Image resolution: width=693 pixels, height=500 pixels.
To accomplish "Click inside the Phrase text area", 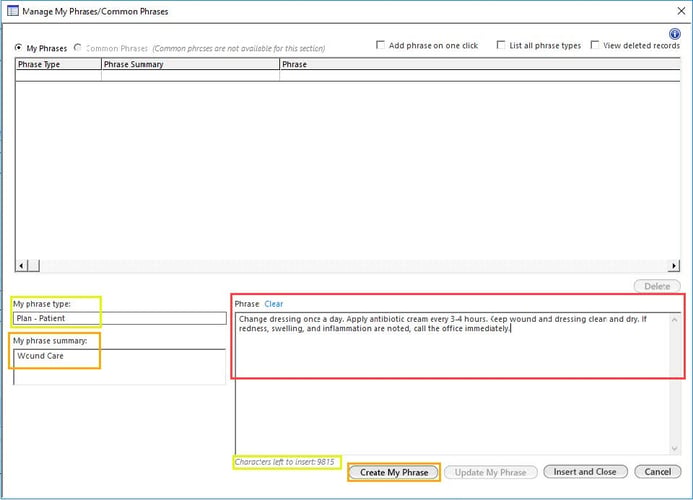I will pyautogui.click(x=452, y=383).
